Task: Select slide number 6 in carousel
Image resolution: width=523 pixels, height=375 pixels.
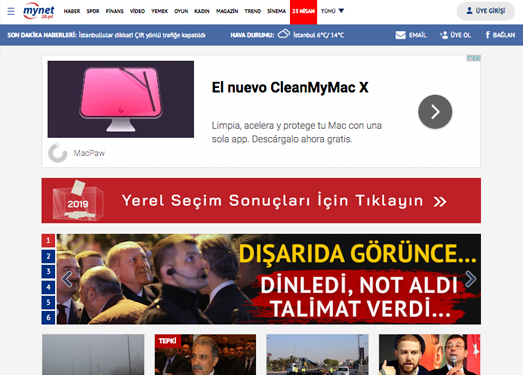Action: pos(48,317)
